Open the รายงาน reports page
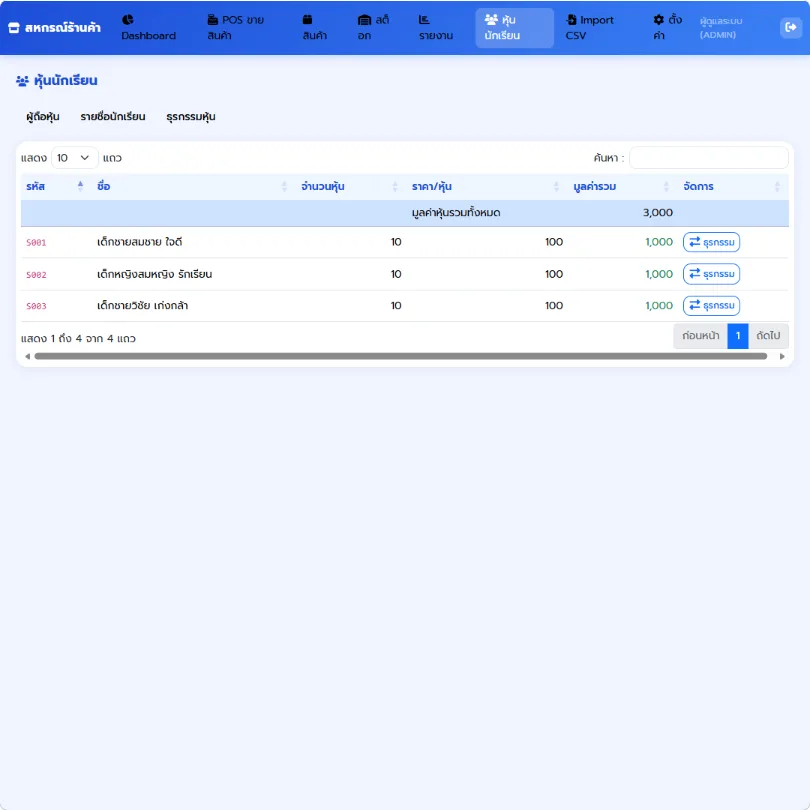Viewport: 810px width, 810px height. point(436,27)
